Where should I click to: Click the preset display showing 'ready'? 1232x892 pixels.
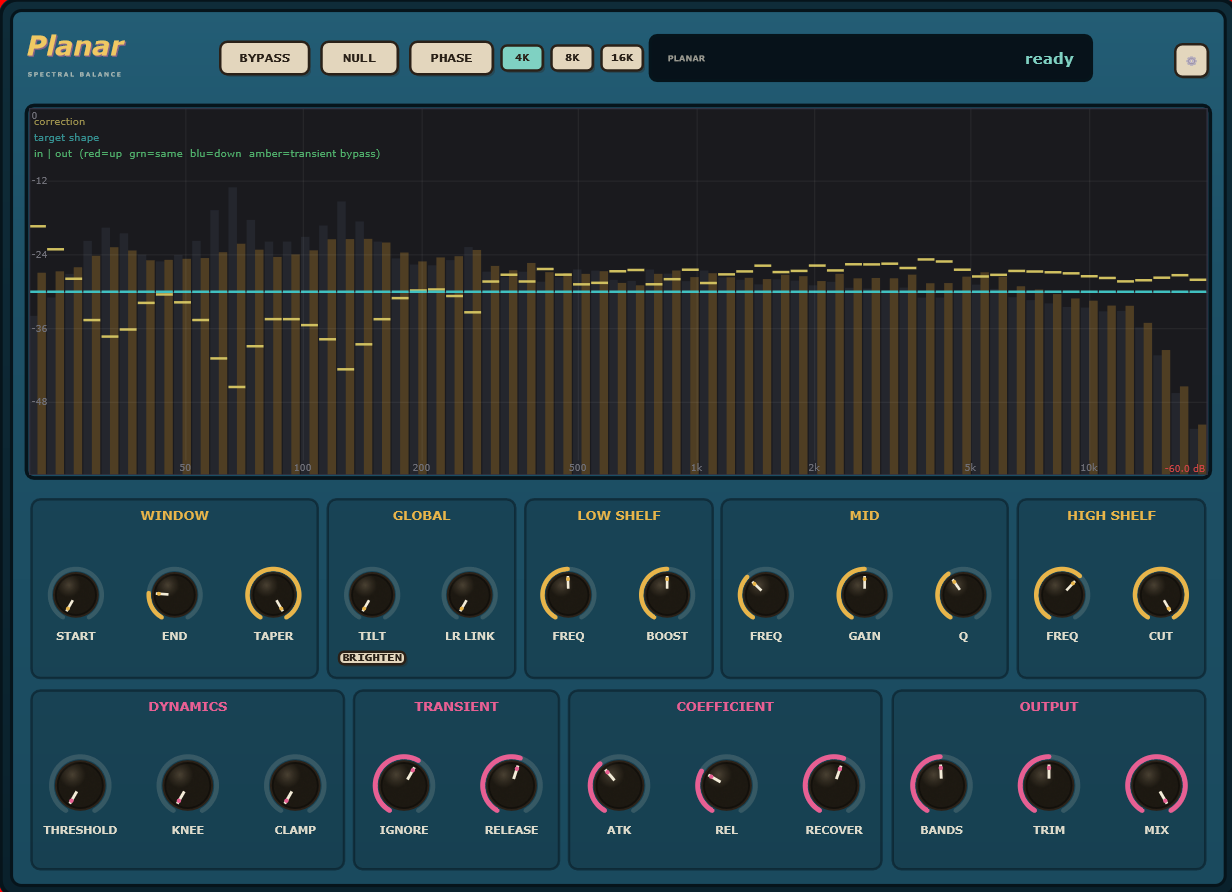[870, 58]
